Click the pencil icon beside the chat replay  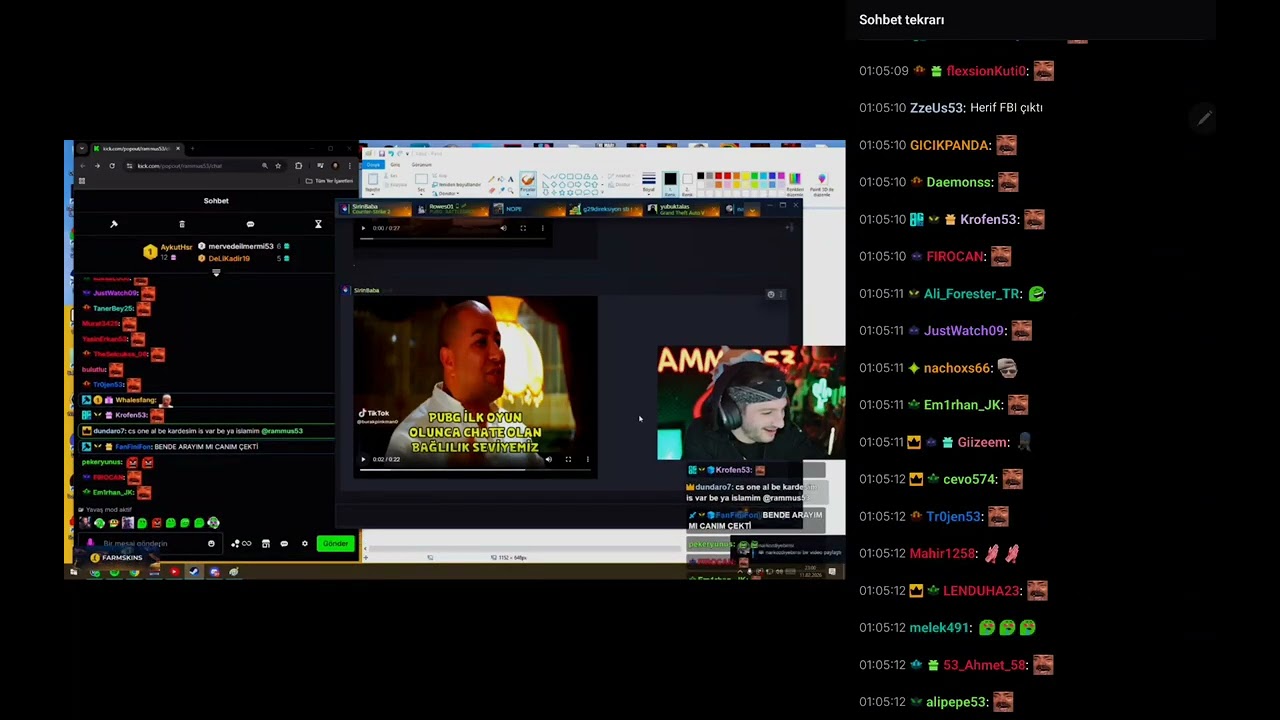pyautogui.click(x=1205, y=118)
